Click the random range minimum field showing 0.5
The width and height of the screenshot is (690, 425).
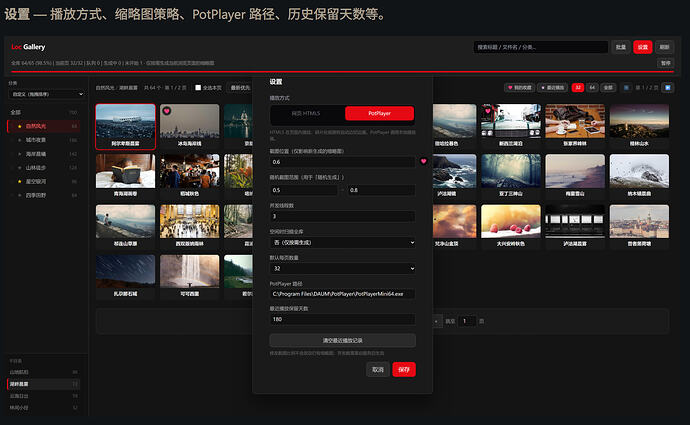[303, 190]
